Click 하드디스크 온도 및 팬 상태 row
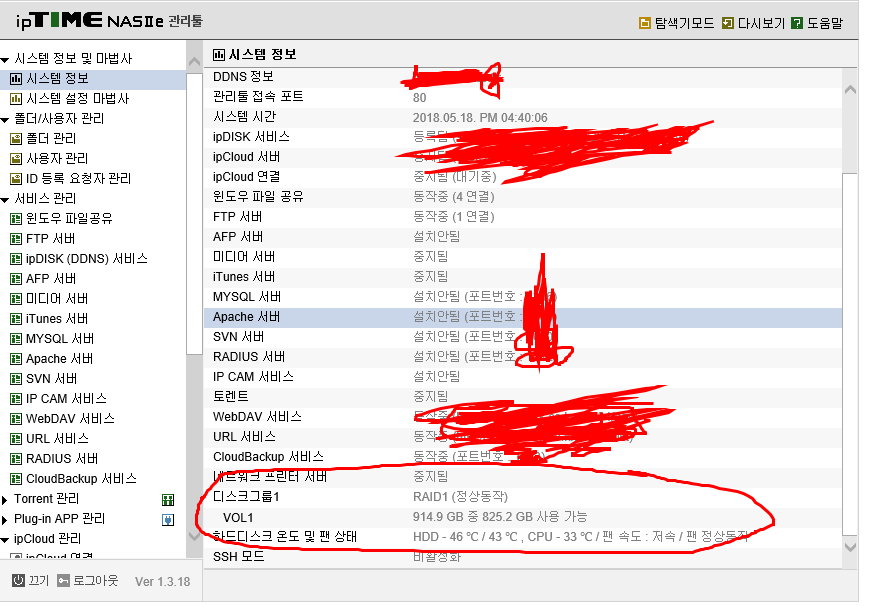 [523, 537]
